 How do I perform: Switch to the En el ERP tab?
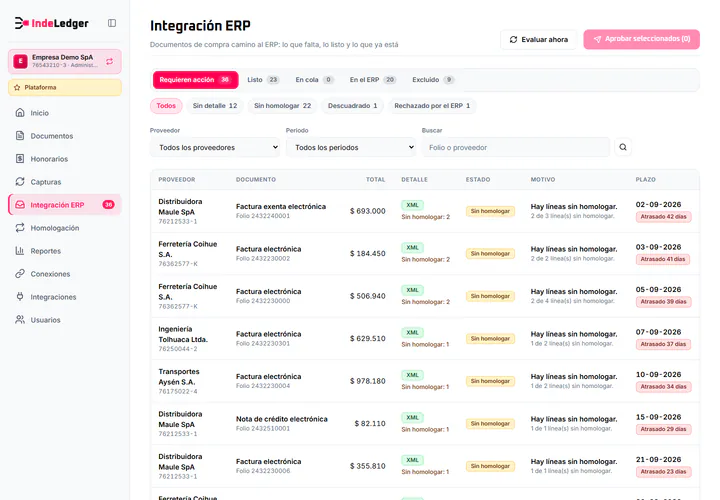click(373, 79)
